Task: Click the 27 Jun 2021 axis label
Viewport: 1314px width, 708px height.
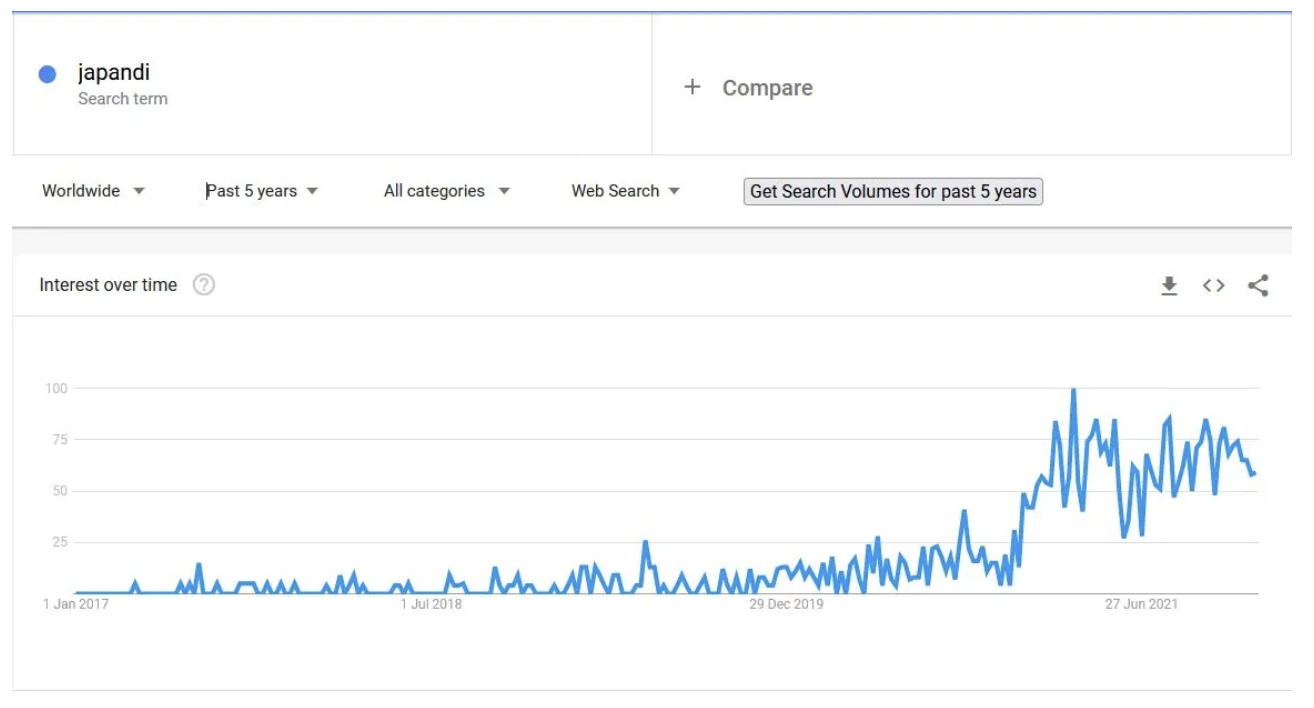Action: pos(1141,604)
